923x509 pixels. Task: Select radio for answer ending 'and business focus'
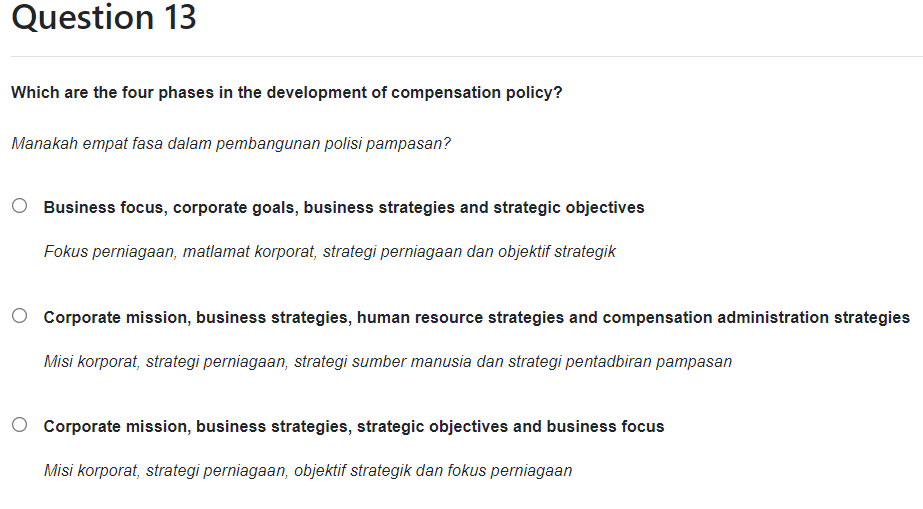point(20,425)
